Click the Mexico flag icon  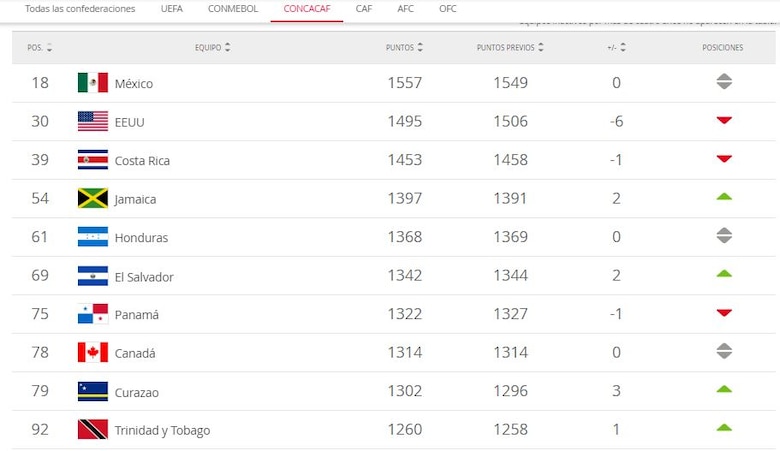(x=92, y=83)
